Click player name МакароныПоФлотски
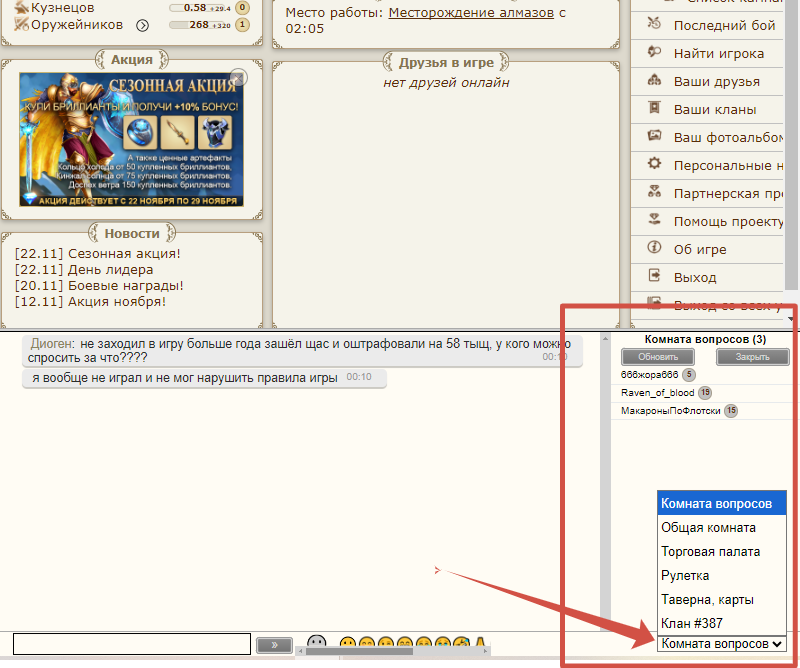The width and height of the screenshot is (800, 668). (670, 411)
